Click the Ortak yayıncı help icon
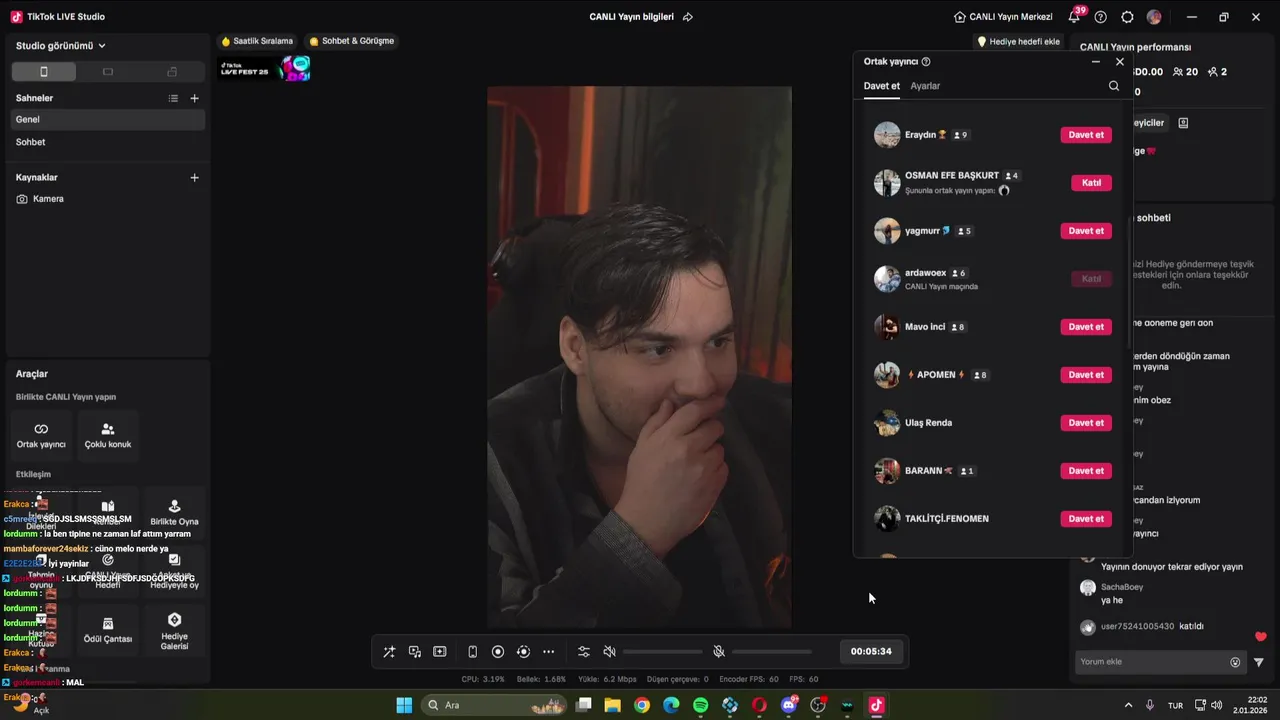This screenshot has height=720, width=1280. [x=926, y=61]
